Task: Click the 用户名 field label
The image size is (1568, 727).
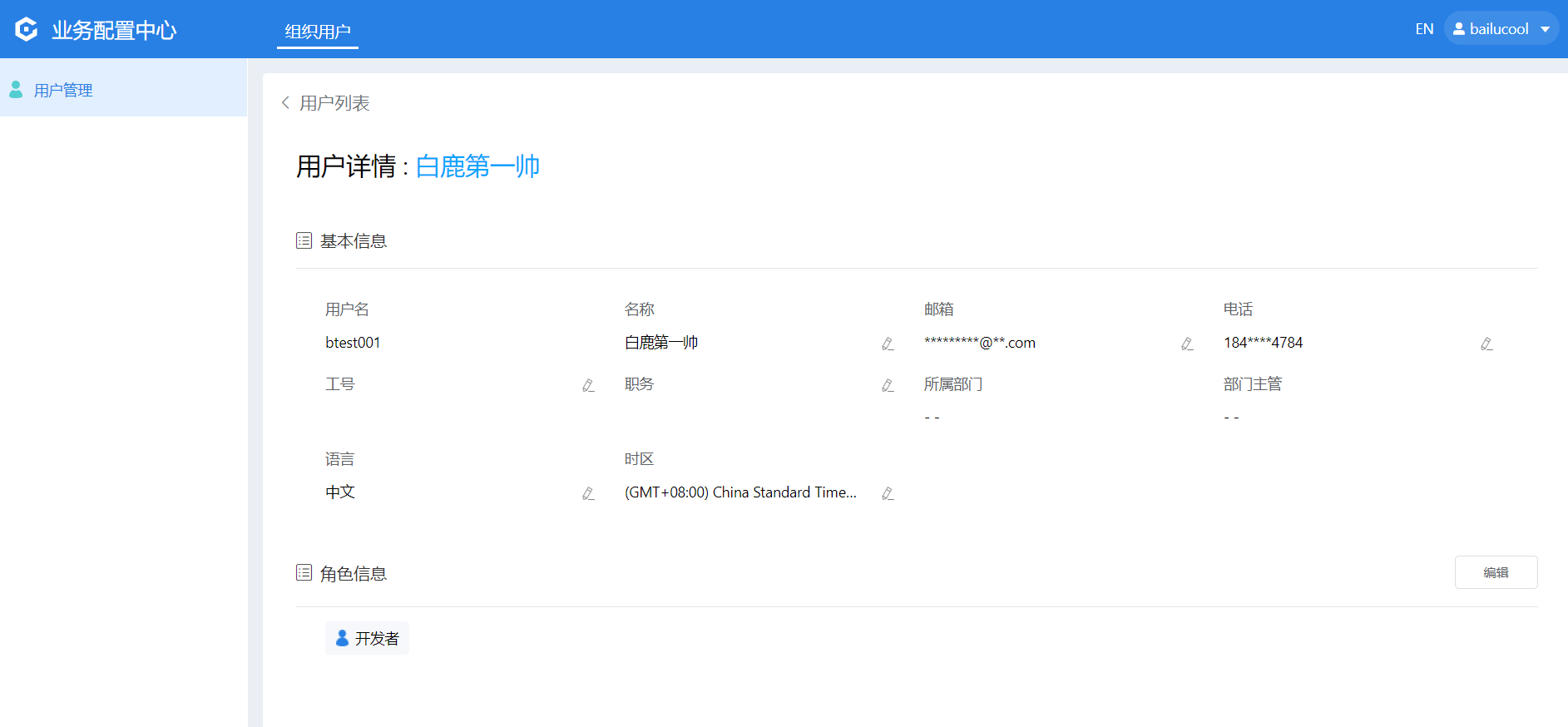Action: click(x=347, y=309)
